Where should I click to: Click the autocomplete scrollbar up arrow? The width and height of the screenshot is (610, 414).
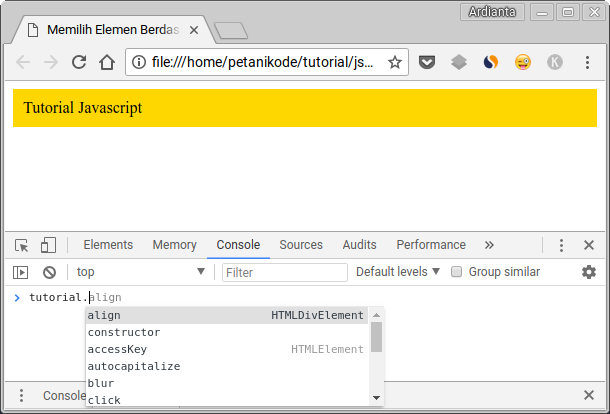pos(376,315)
